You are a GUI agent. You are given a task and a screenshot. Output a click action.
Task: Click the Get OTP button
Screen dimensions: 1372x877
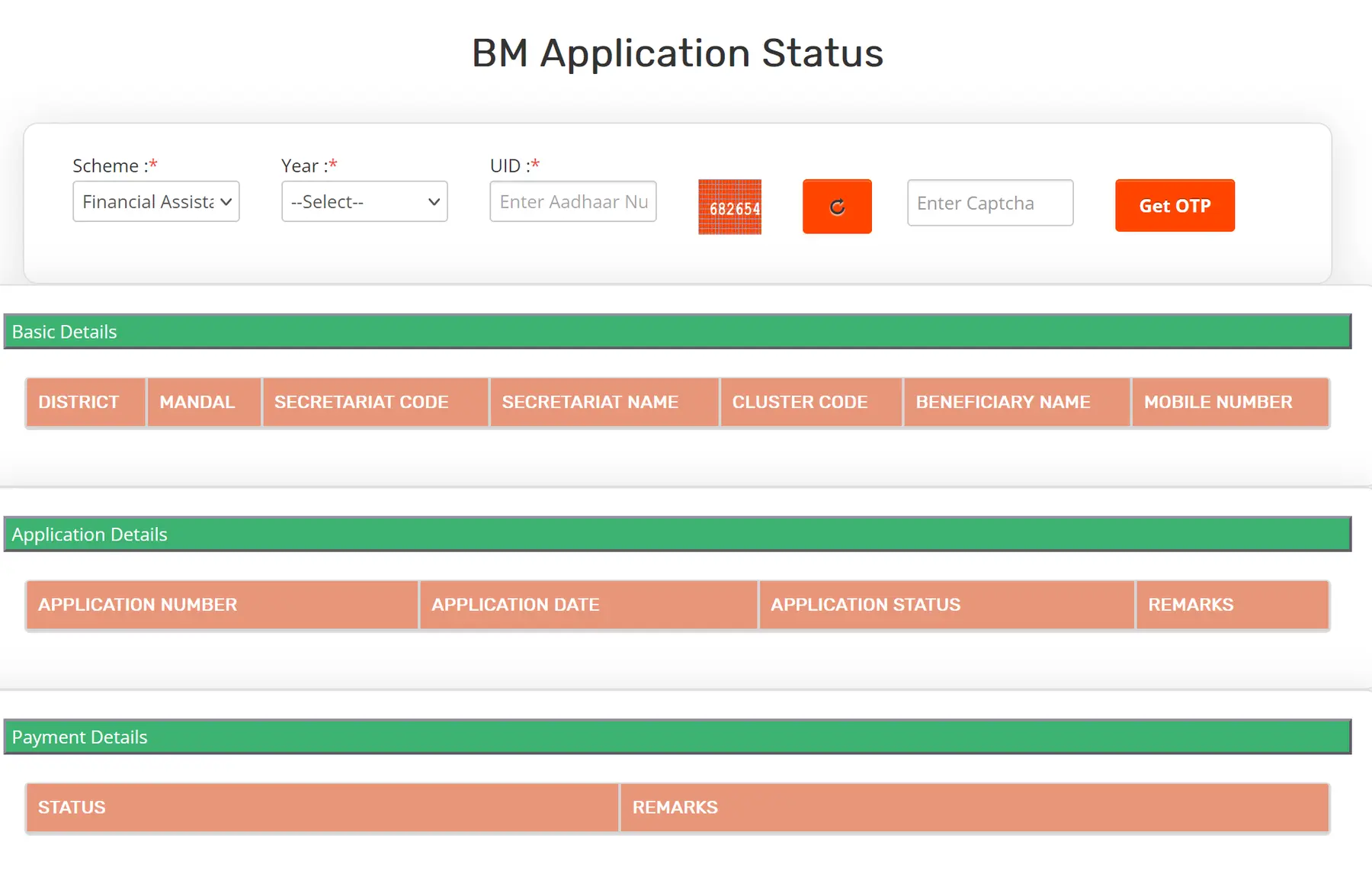click(x=1174, y=205)
